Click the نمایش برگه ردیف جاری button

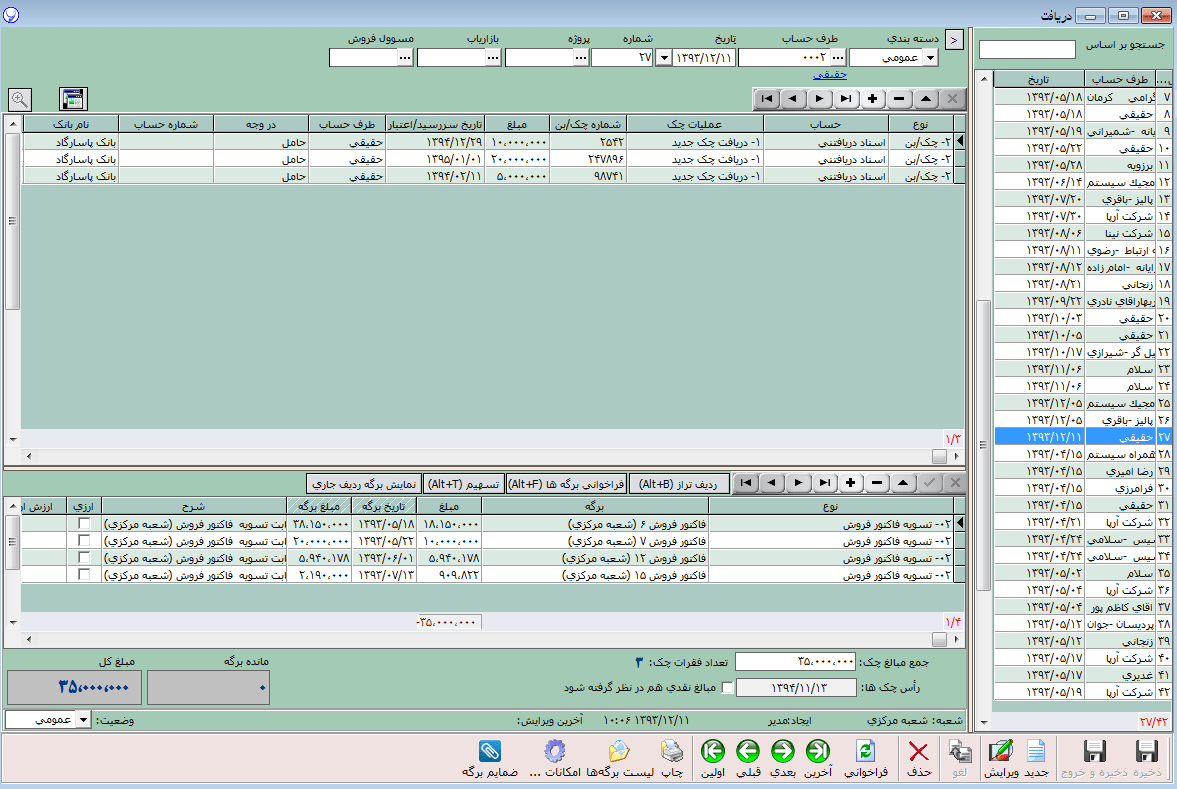pyautogui.click(x=363, y=483)
